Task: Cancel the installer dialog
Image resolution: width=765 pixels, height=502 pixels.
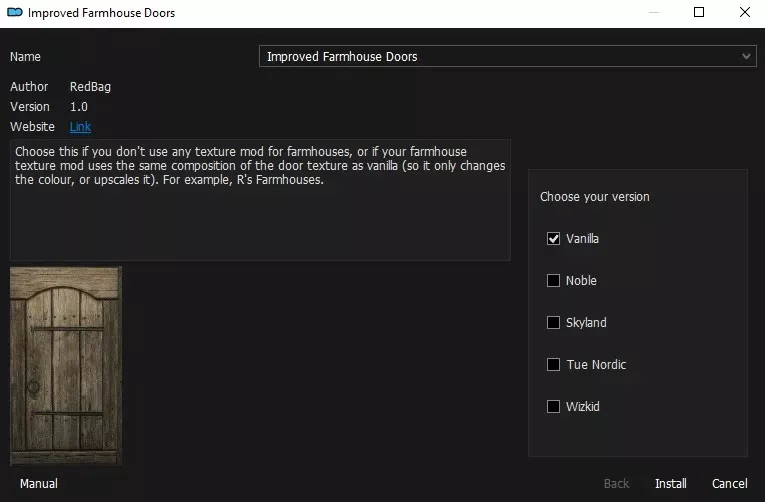Action: [729, 483]
